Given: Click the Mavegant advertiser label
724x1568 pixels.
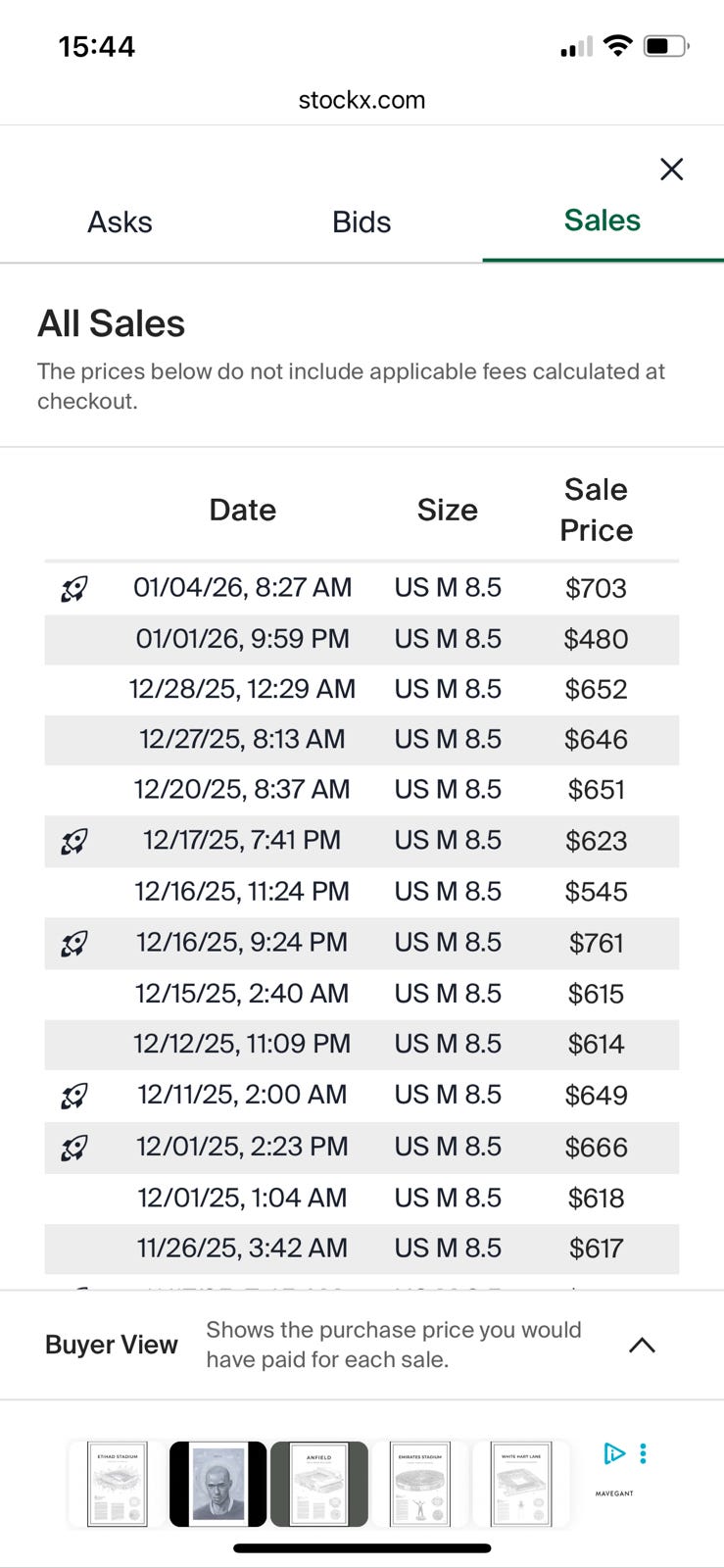Looking at the screenshot, I should (614, 1494).
